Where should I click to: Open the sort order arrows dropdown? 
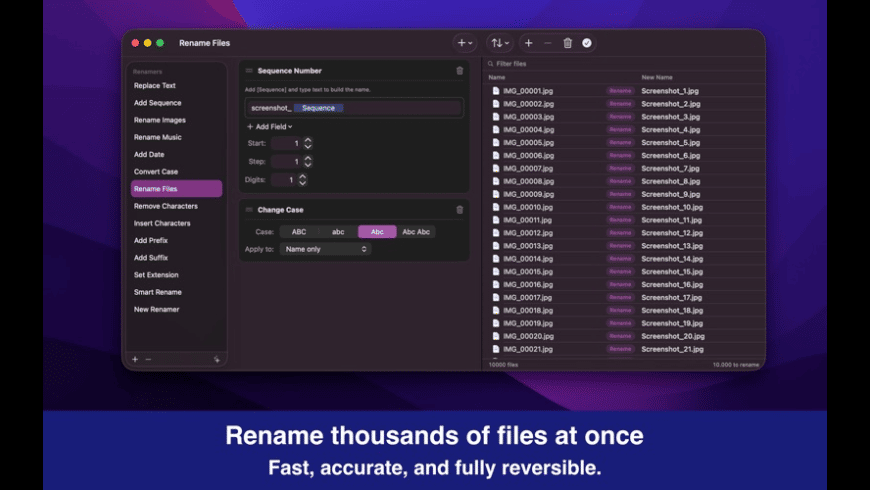click(x=499, y=43)
